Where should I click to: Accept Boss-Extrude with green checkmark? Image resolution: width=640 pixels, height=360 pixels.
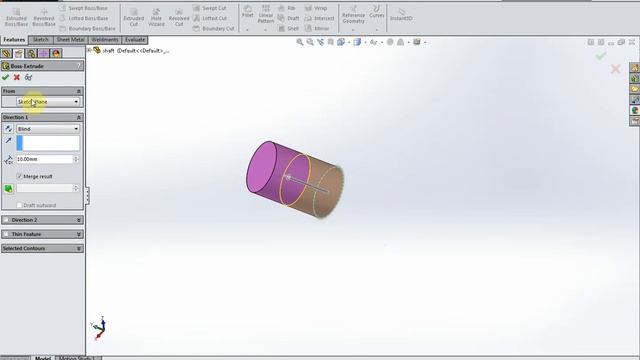pyautogui.click(x=5, y=77)
